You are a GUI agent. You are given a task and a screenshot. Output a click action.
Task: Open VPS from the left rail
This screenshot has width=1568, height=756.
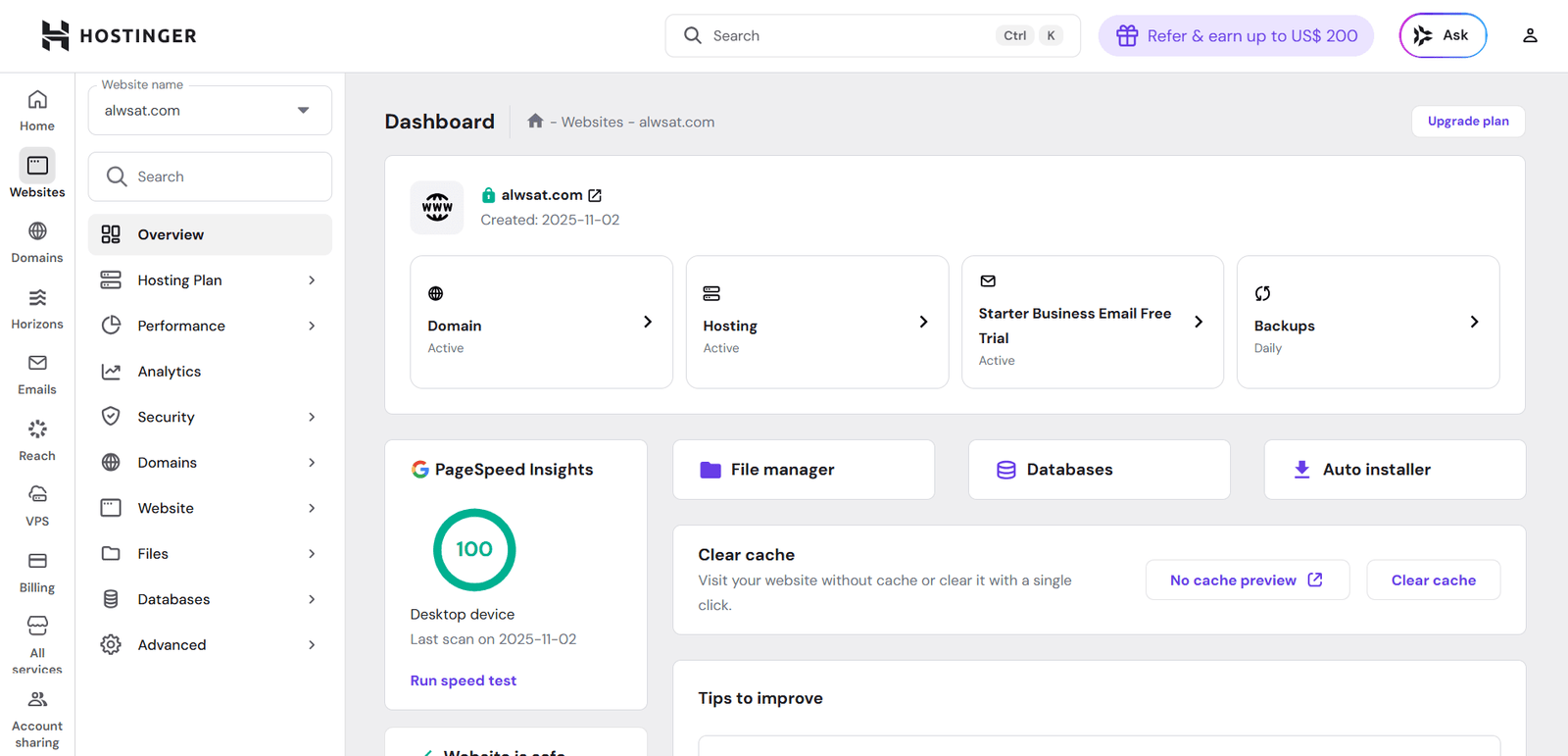pyautogui.click(x=37, y=505)
